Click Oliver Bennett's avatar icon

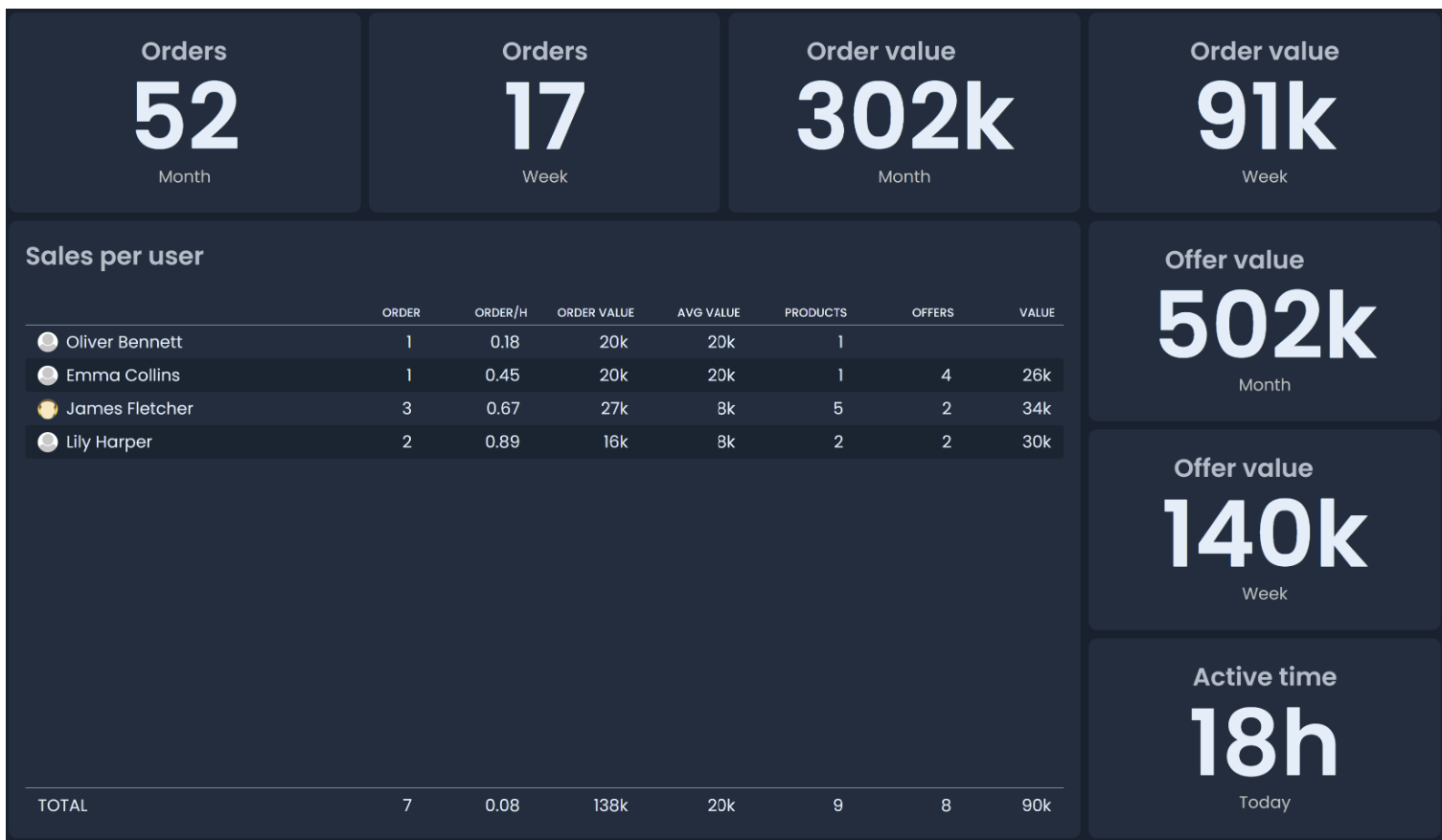click(x=47, y=342)
